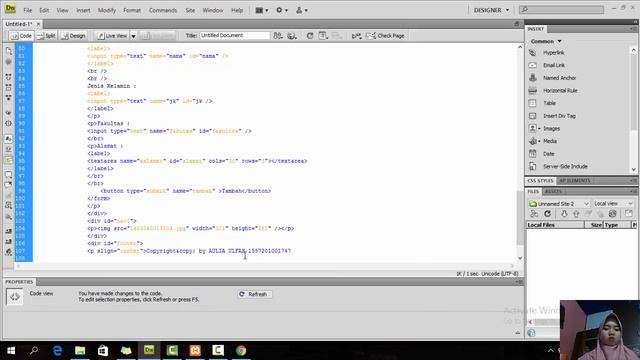Open the Modify menu
640x360 pixels.
[107, 10]
